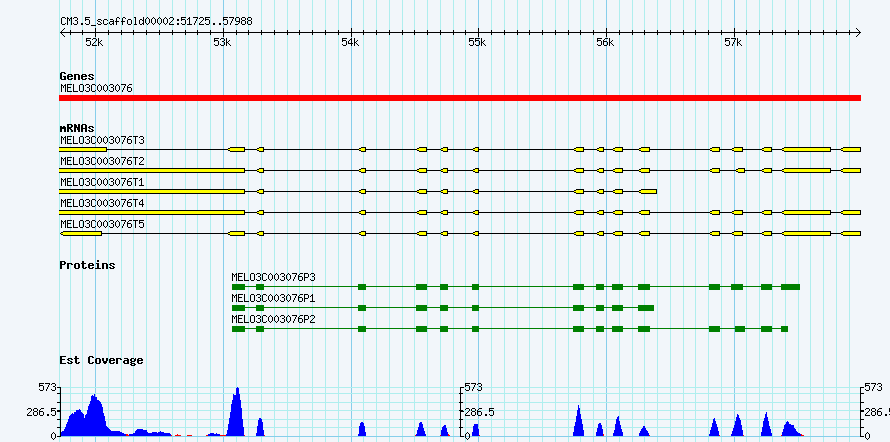Click the short first exon of MELO3C003076T3
Image resolution: width=890 pixels, height=442 pixels.
[x=83, y=149]
